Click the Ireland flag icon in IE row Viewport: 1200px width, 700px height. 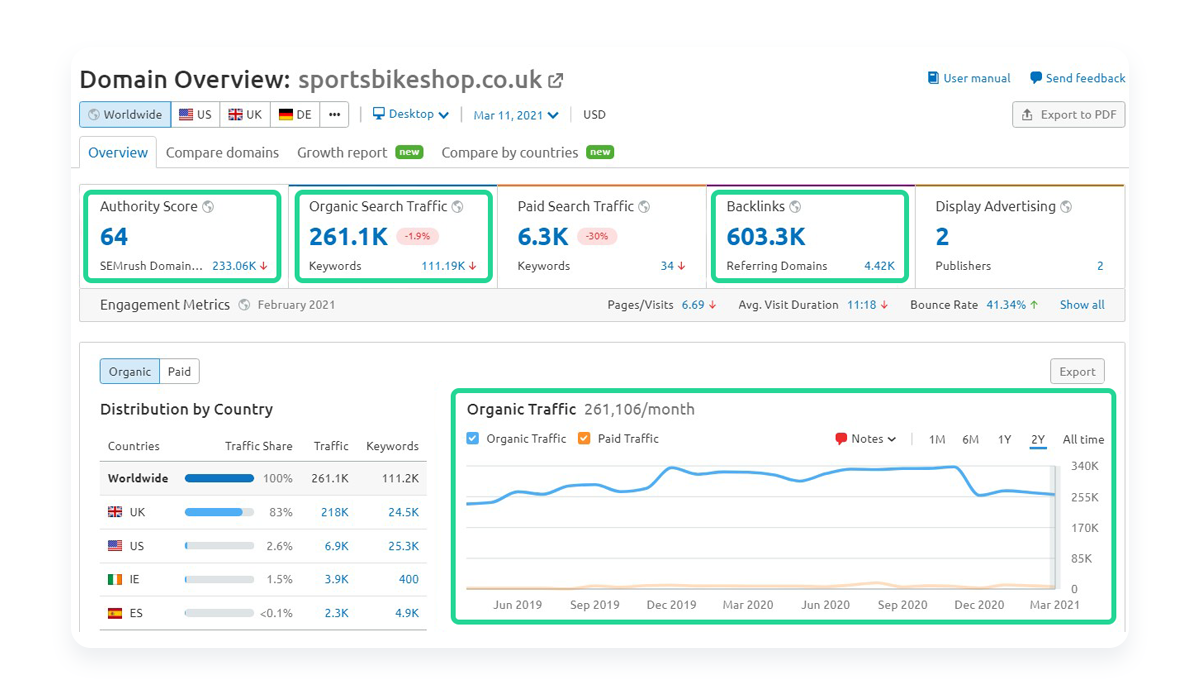[115, 579]
